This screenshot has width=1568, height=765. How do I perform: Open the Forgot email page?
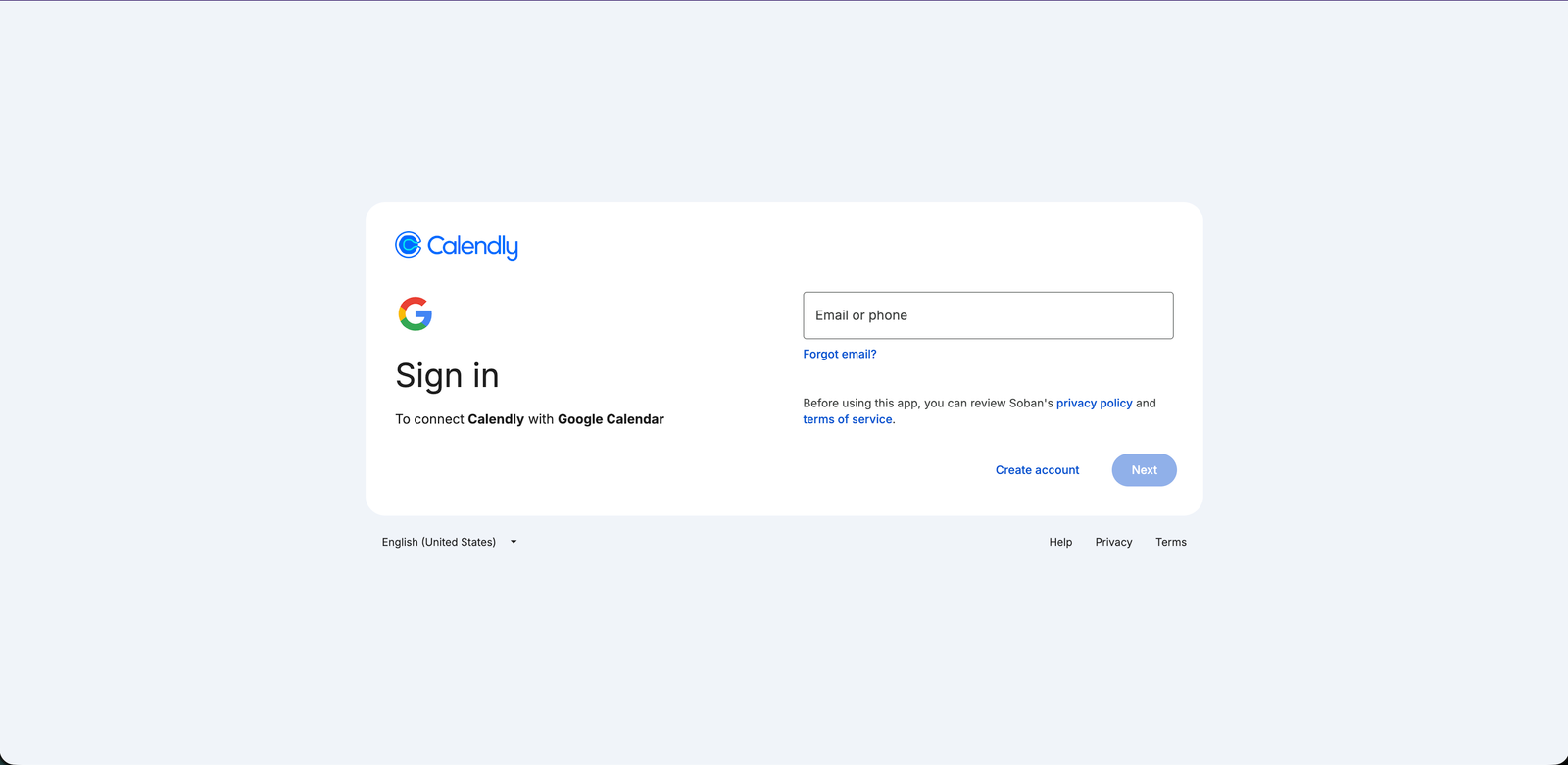click(839, 354)
